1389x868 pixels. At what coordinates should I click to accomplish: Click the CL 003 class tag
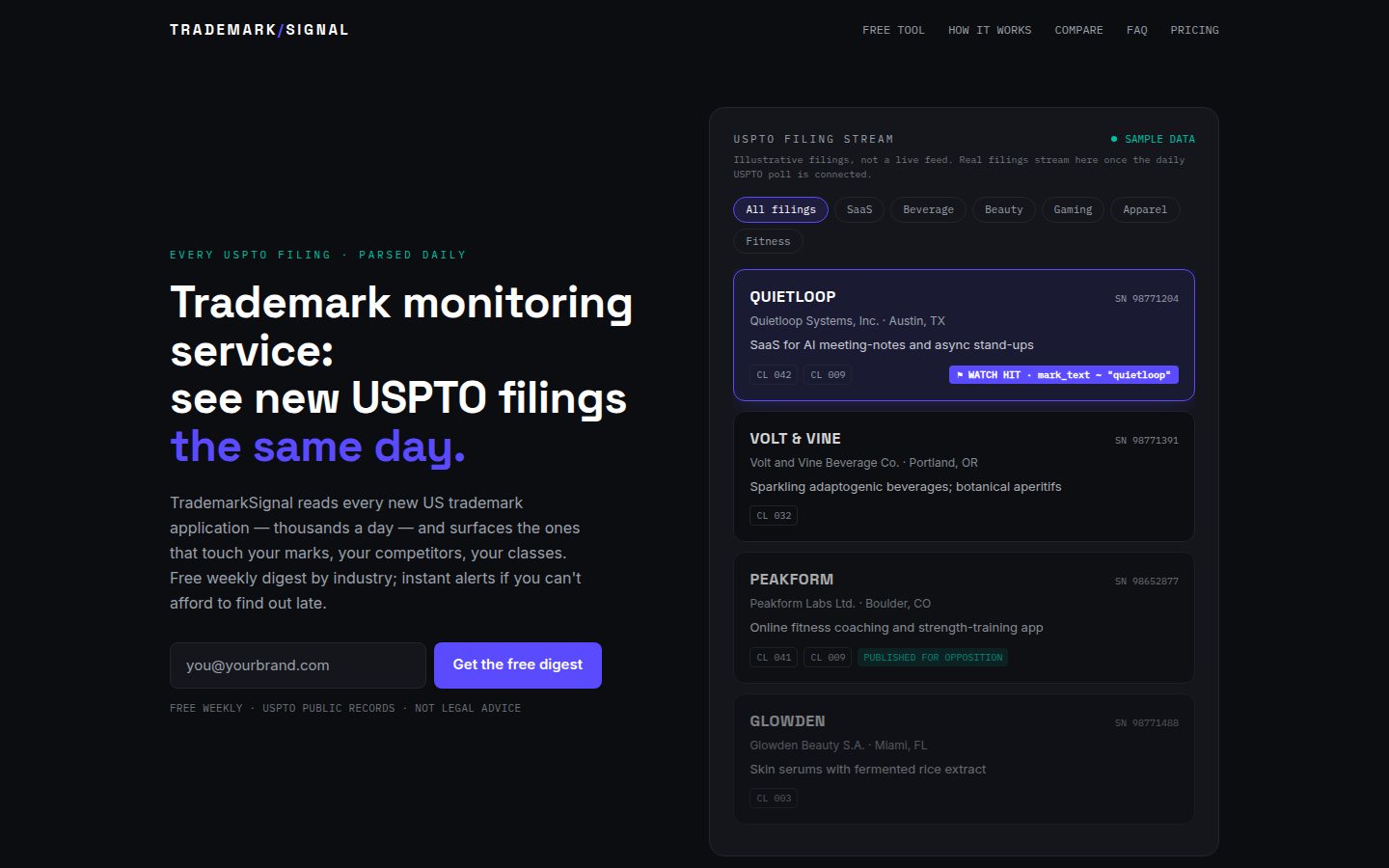click(x=774, y=799)
